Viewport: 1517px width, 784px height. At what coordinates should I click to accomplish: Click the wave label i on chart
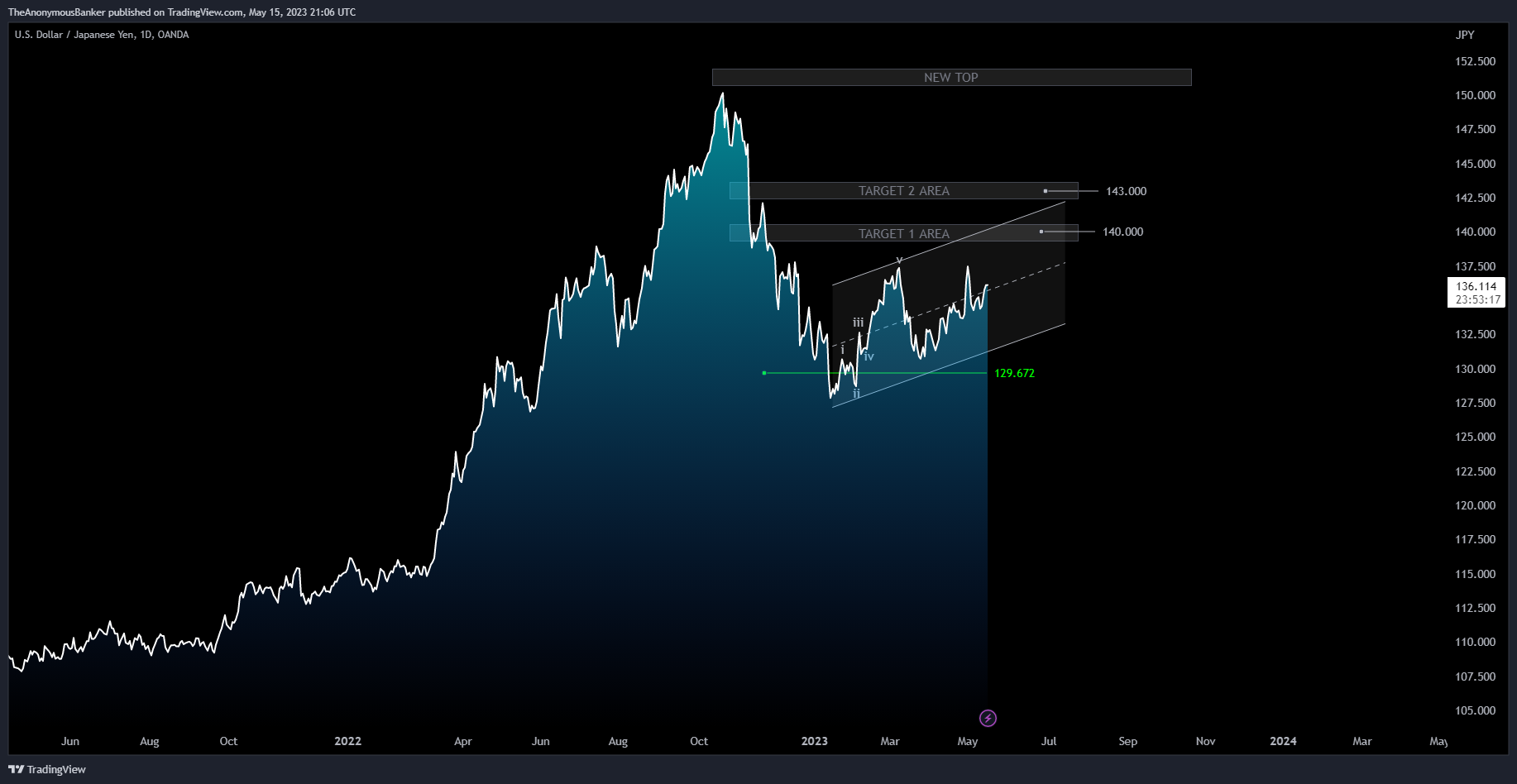coord(843,350)
